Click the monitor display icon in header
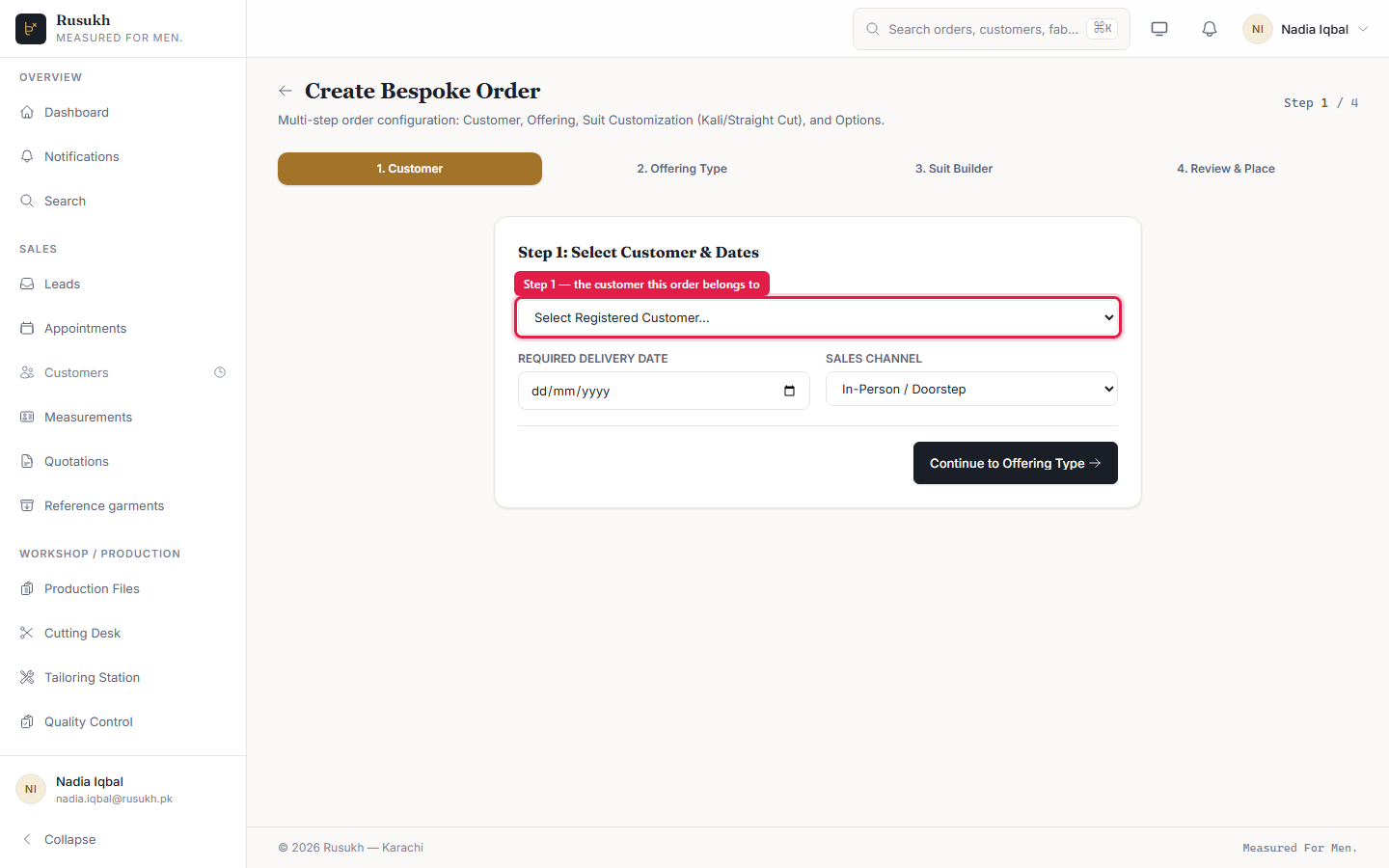The width and height of the screenshot is (1389, 868). [x=1159, y=29]
